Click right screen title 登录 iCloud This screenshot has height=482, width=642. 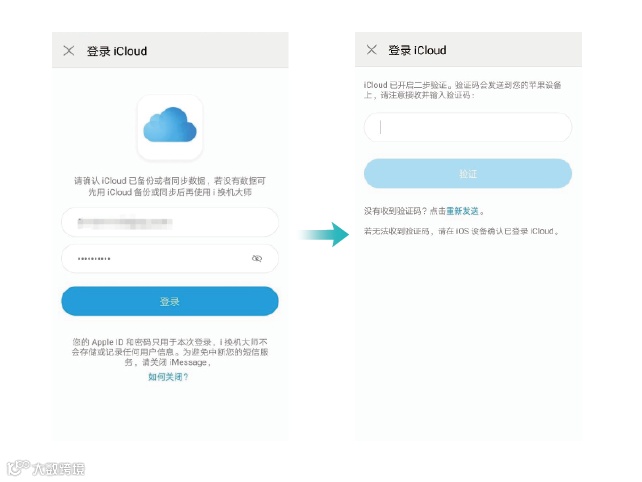(x=417, y=50)
